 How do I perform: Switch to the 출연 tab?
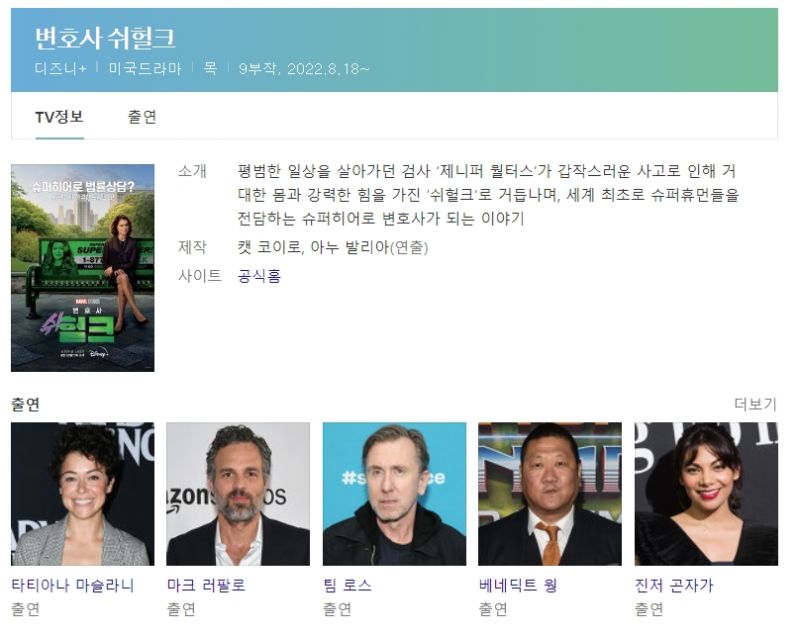point(142,117)
